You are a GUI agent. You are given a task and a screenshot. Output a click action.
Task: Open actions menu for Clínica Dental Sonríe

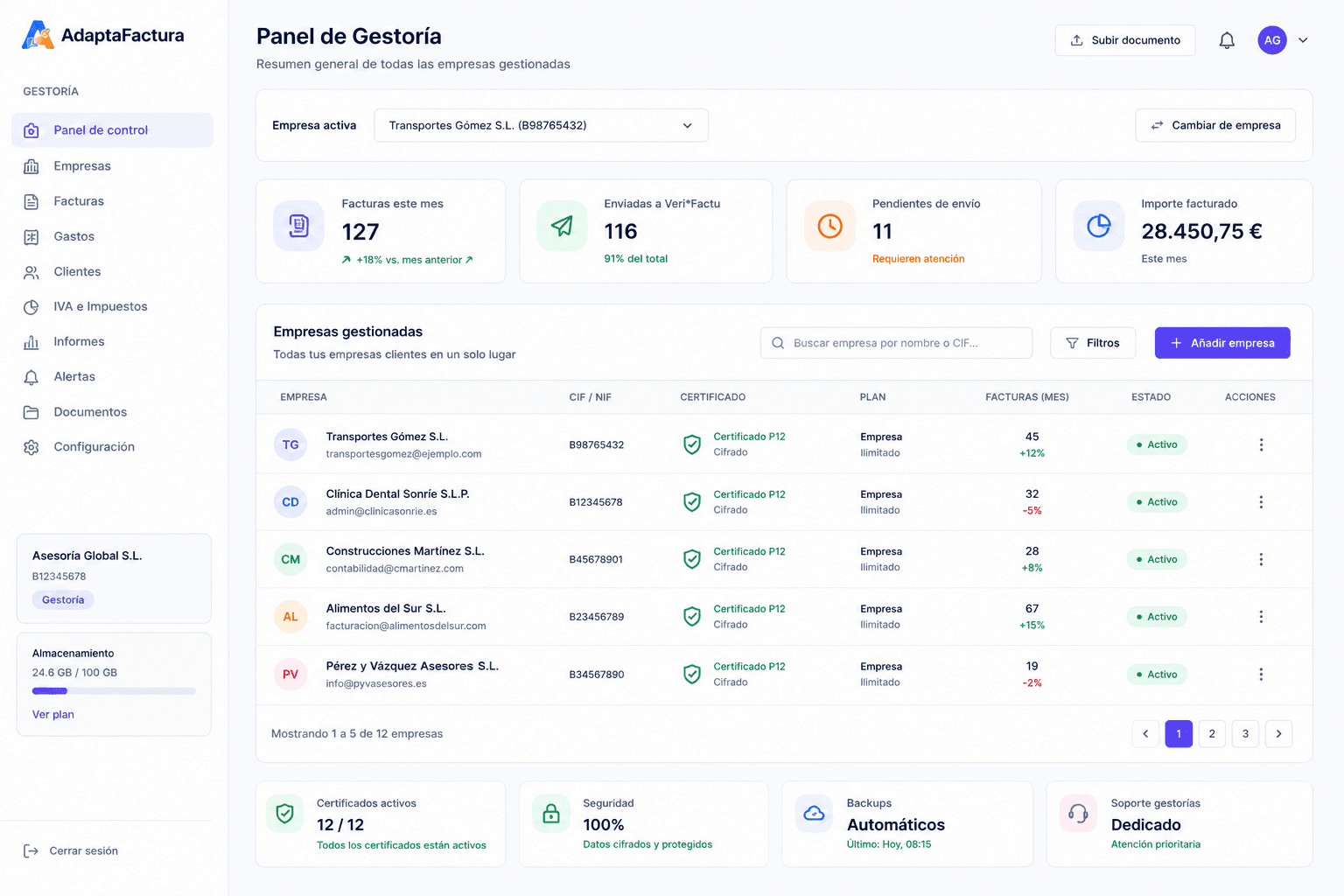(1261, 502)
